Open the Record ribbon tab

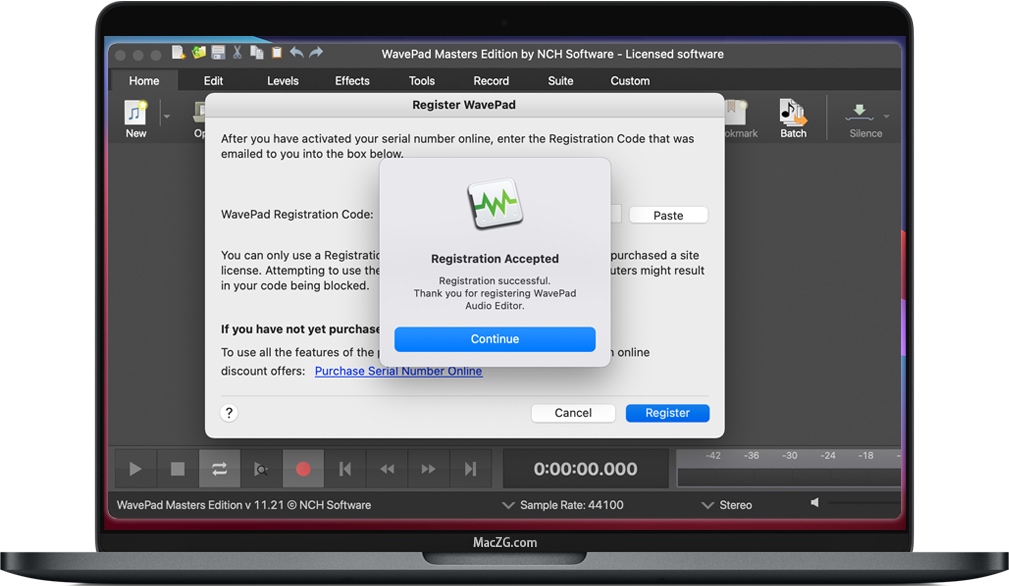[491, 80]
